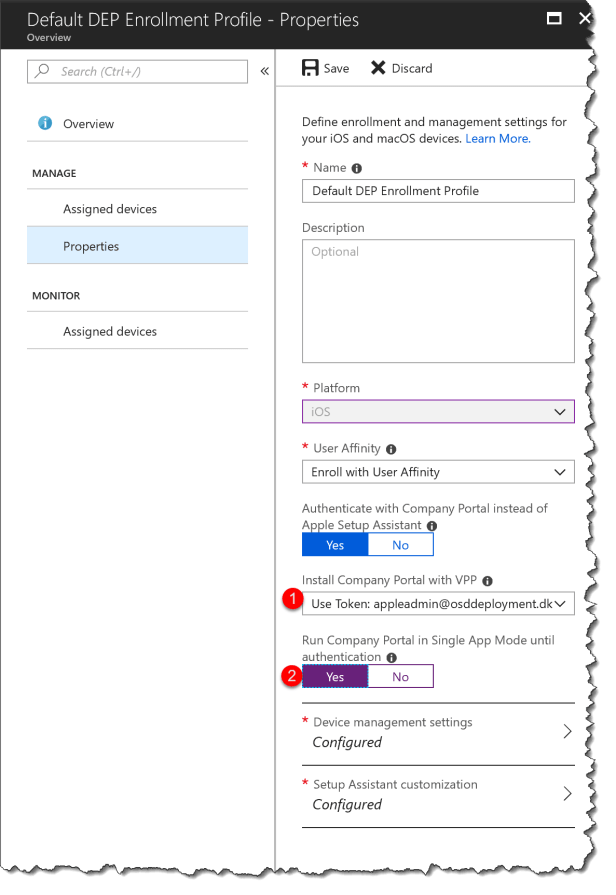Collapse the sidebar using double chevron
Image resolution: width=616 pixels, height=895 pixels.
[x=265, y=71]
